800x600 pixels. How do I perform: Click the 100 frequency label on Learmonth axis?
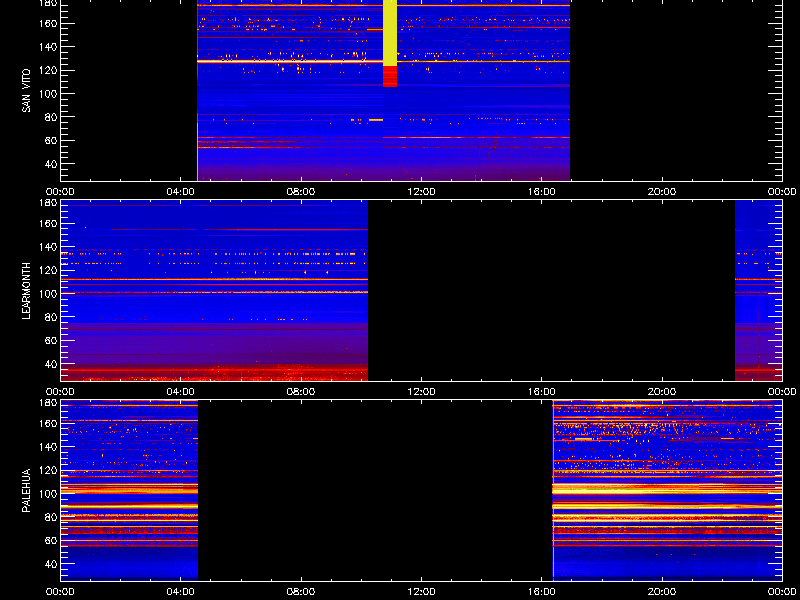47,294
